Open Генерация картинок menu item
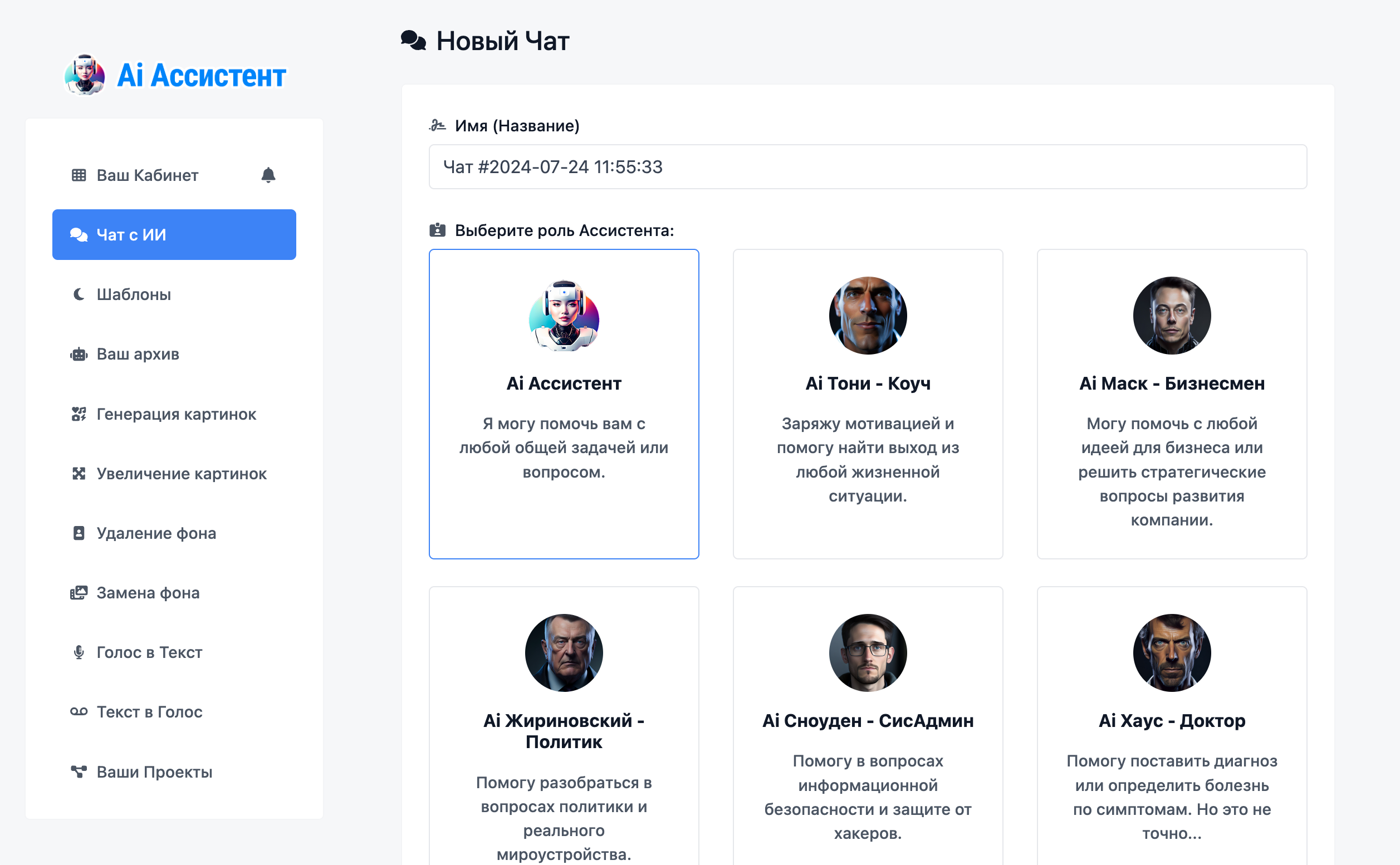The height and width of the screenshot is (865, 1400). point(176,414)
